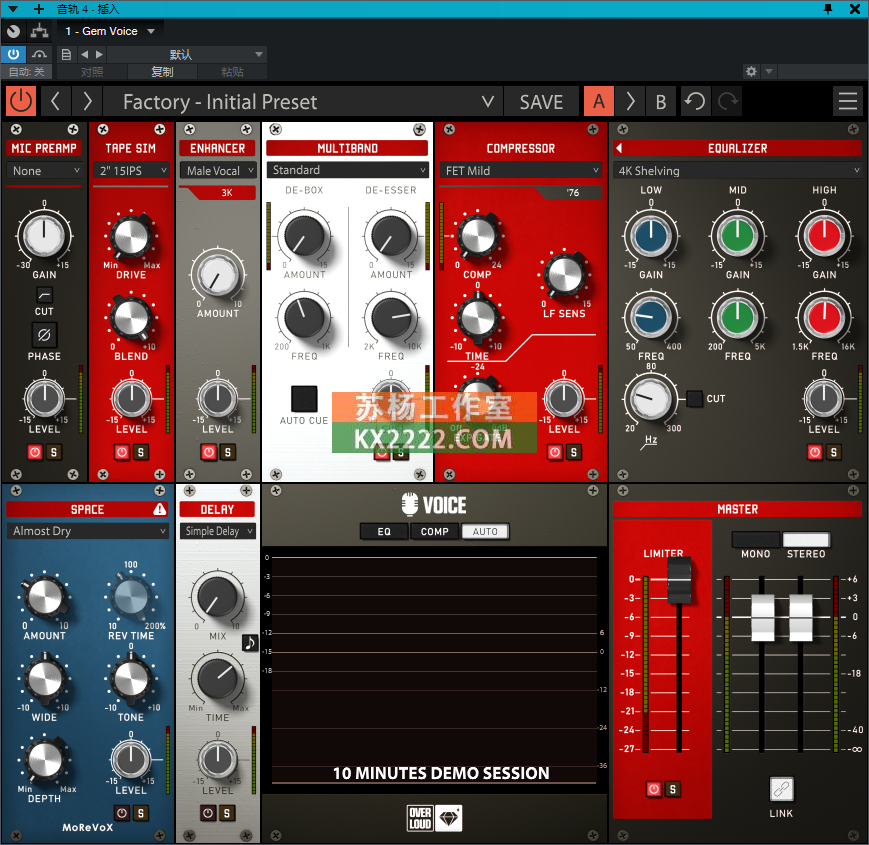
Task: Toggle the Mic Preamp phase invert icon
Action: (44, 335)
